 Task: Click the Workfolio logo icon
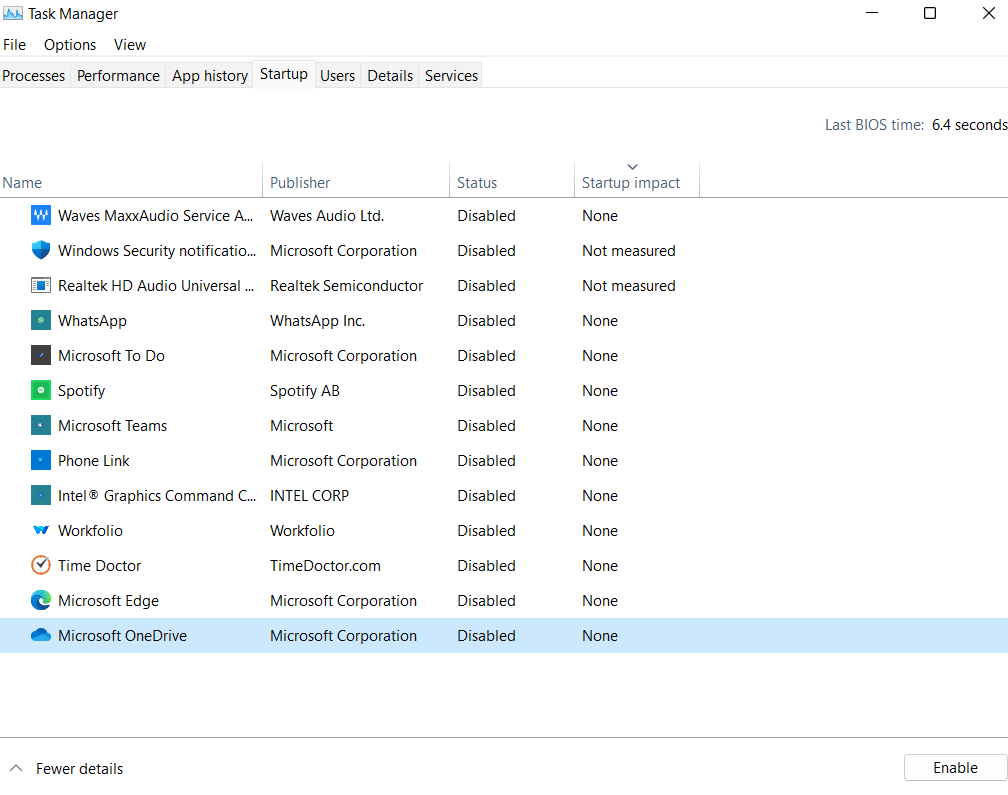pyautogui.click(x=40, y=531)
